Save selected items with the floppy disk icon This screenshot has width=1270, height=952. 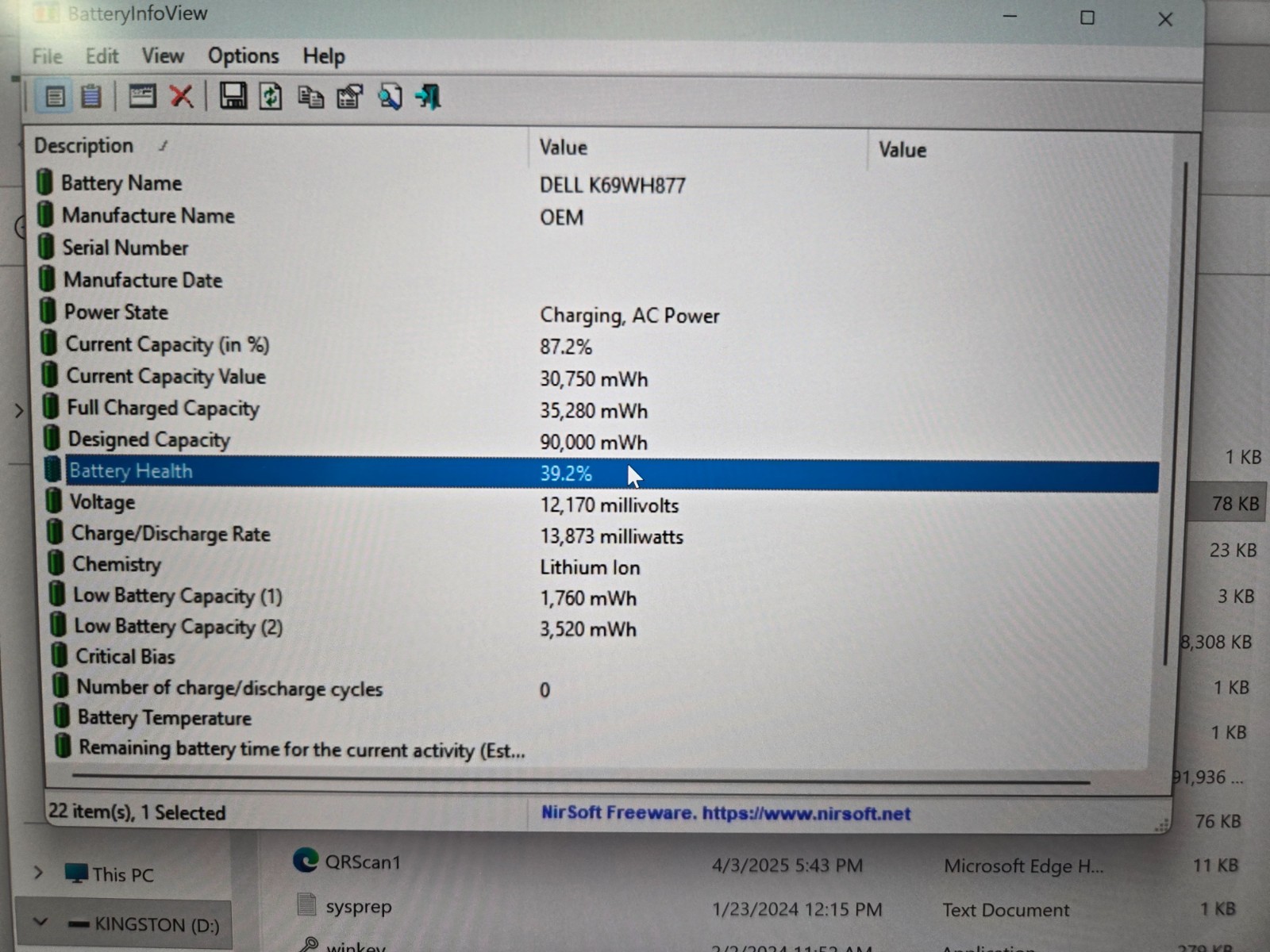(233, 96)
